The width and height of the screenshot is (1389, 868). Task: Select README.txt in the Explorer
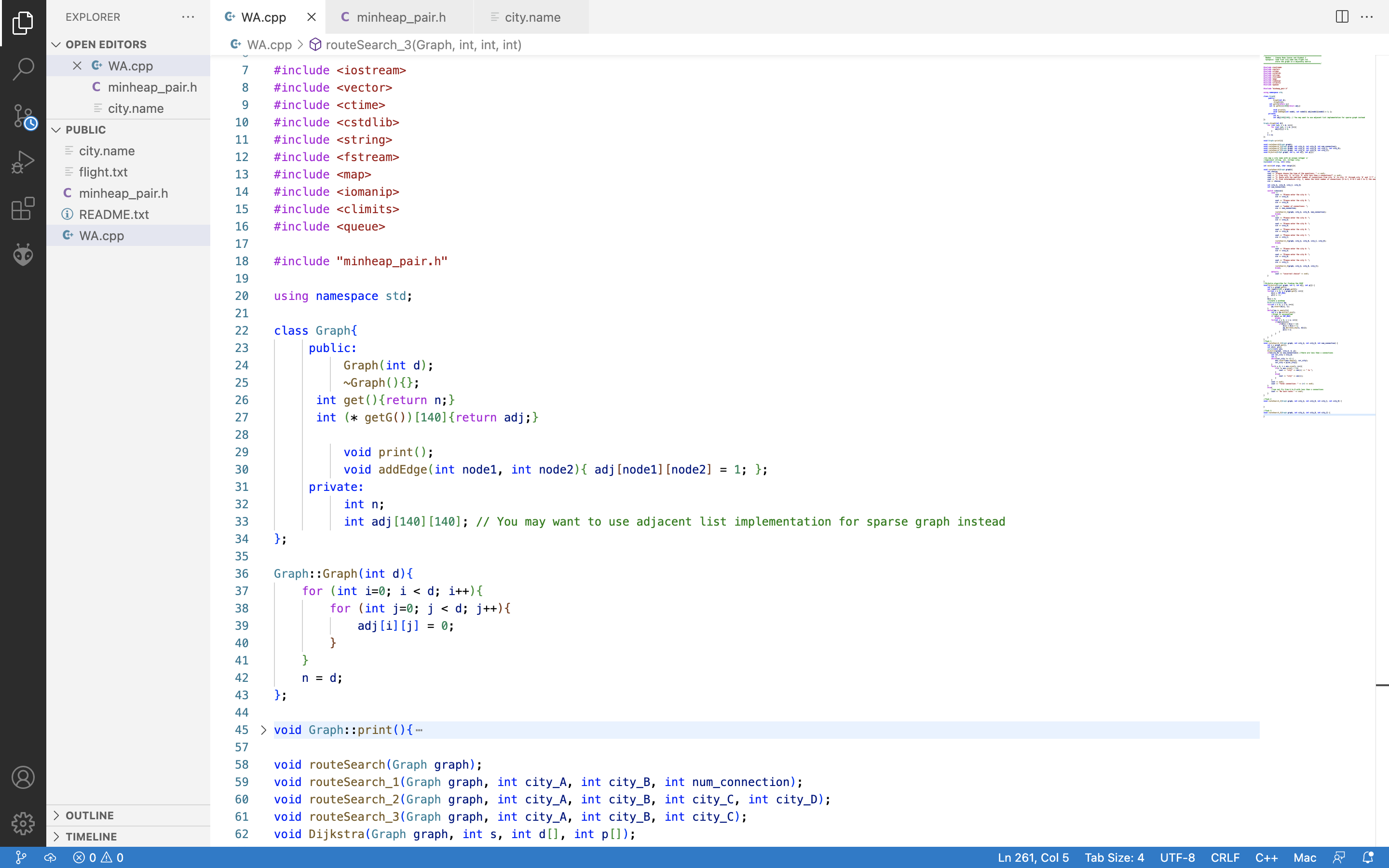pyautogui.click(x=115, y=214)
